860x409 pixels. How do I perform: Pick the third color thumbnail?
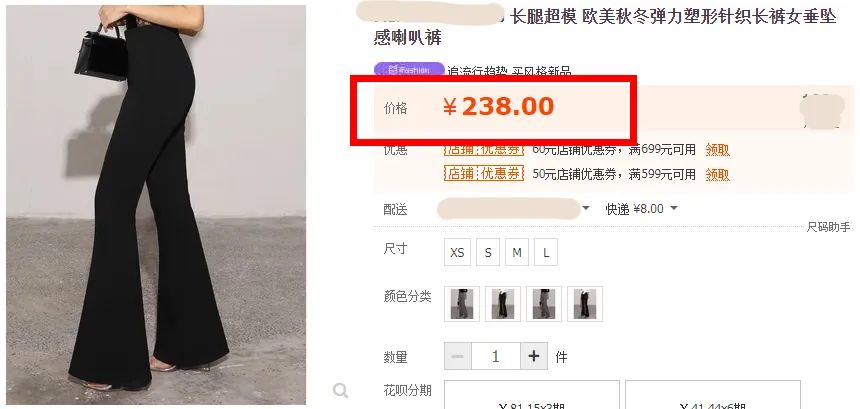tap(544, 304)
